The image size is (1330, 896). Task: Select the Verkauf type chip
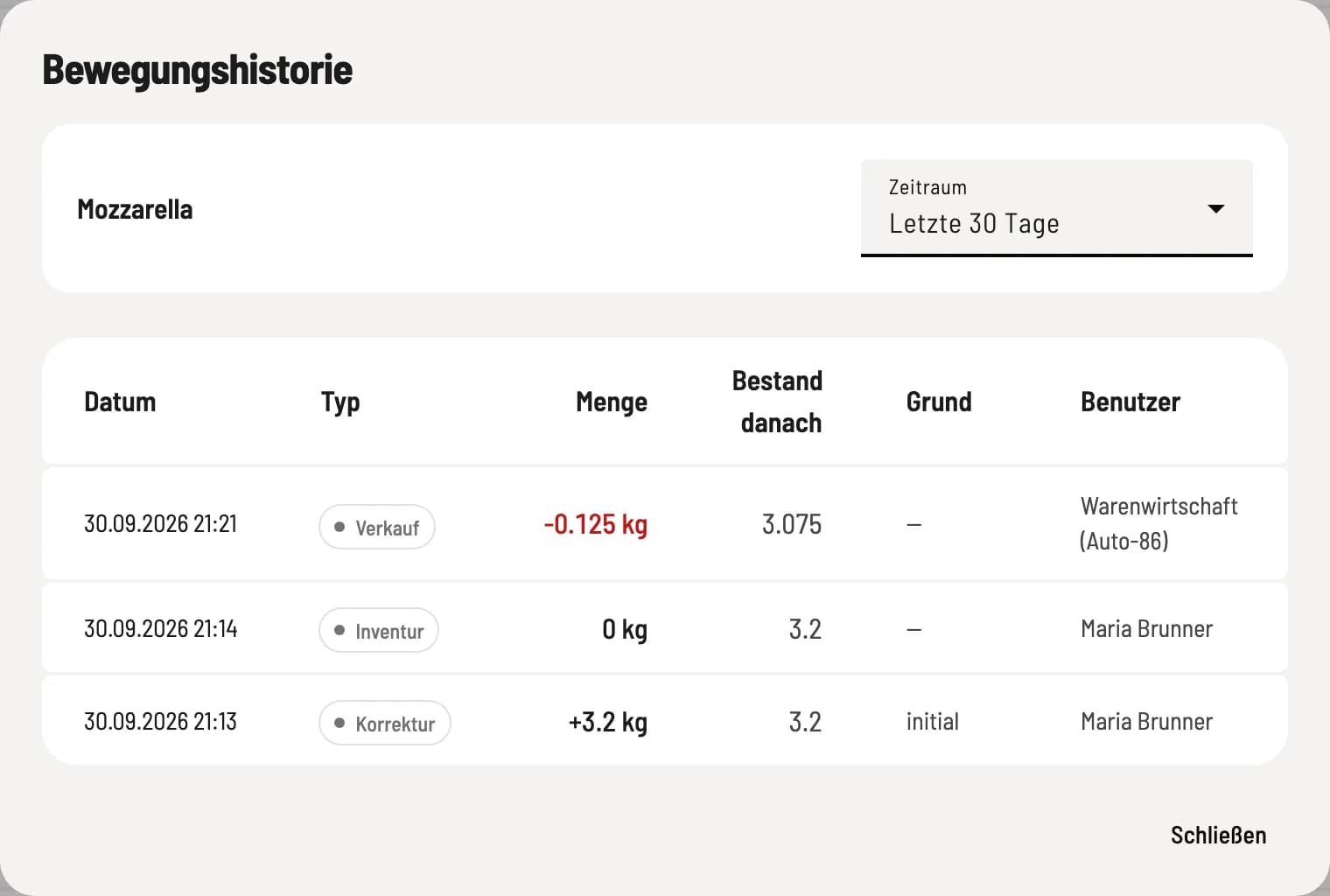377,527
